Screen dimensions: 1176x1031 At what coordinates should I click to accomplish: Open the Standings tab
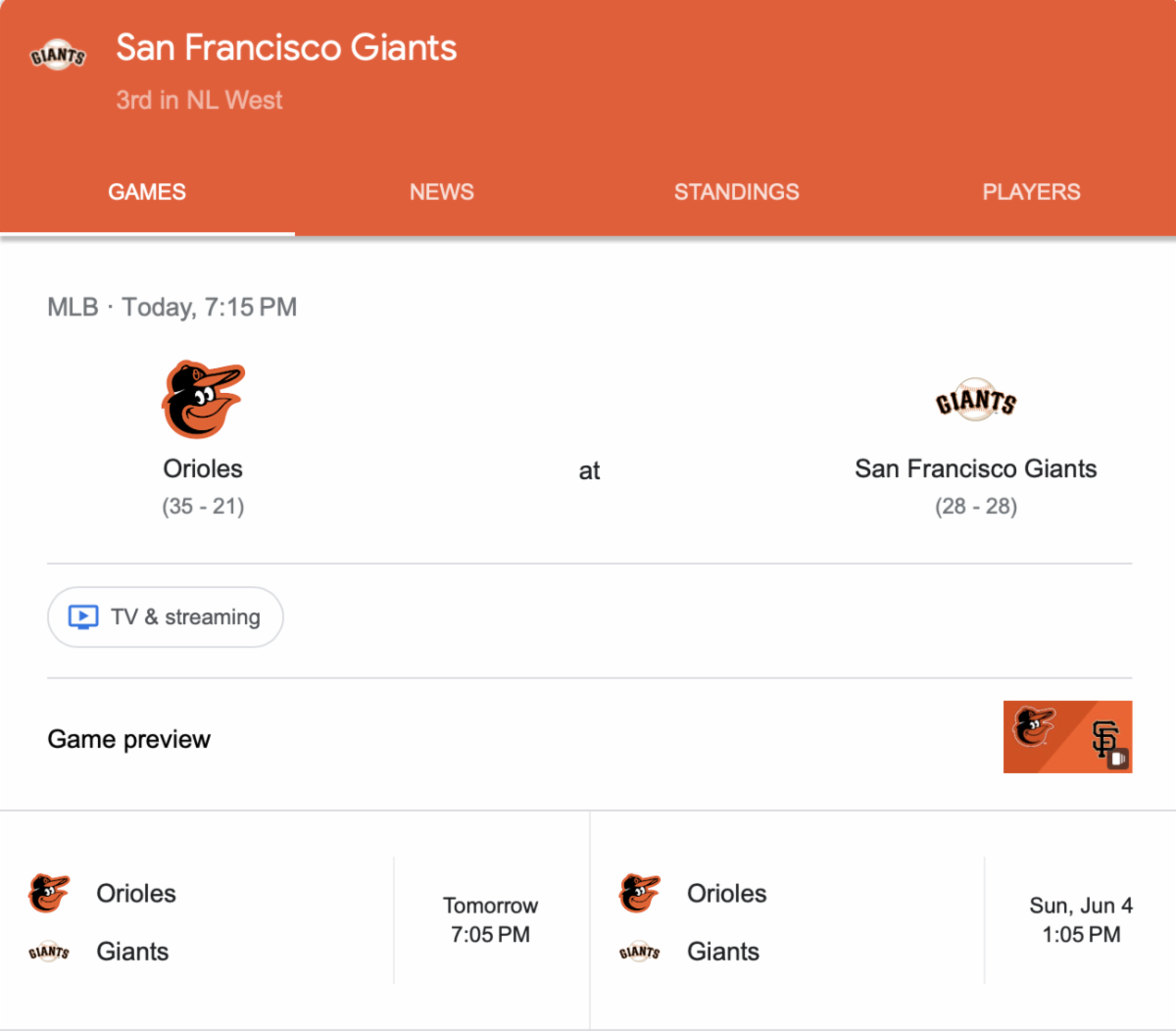(x=736, y=192)
